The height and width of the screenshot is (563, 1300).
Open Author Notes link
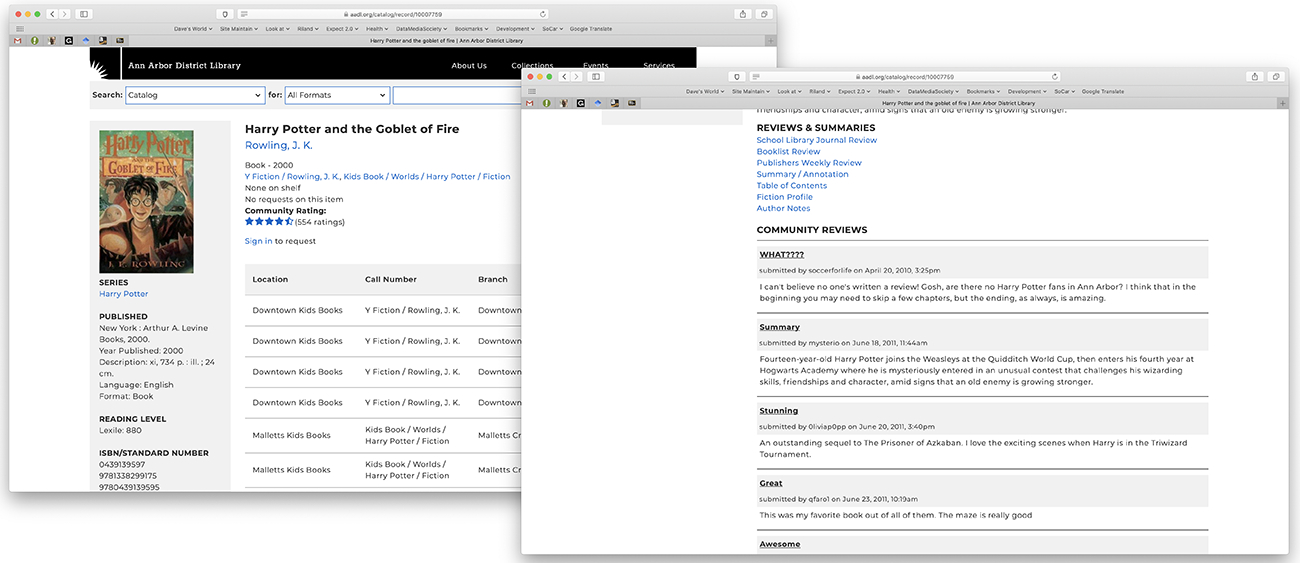(x=783, y=208)
